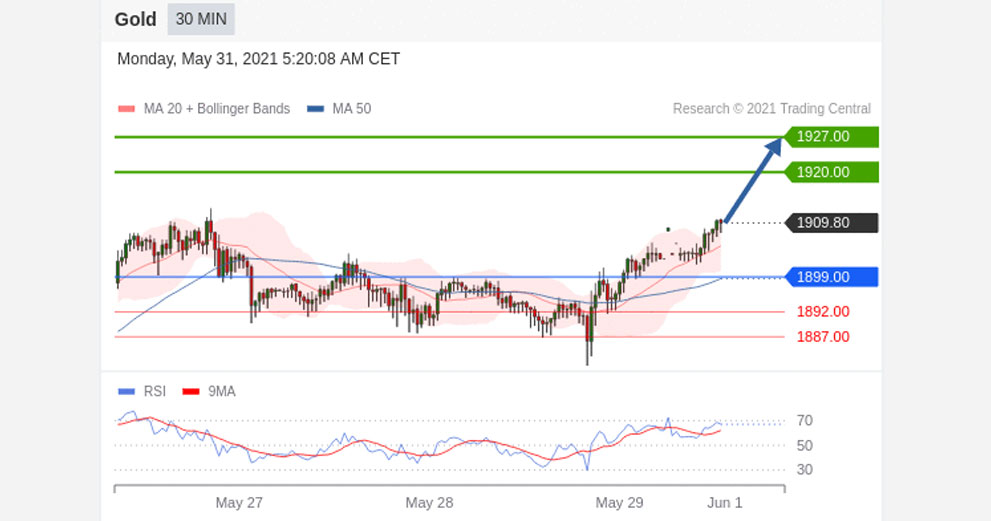The image size is (991, 521).
Task: Select the date 'Monday, May 31, 2021 5:20:08 AM CET'
Action: (258, 59)
